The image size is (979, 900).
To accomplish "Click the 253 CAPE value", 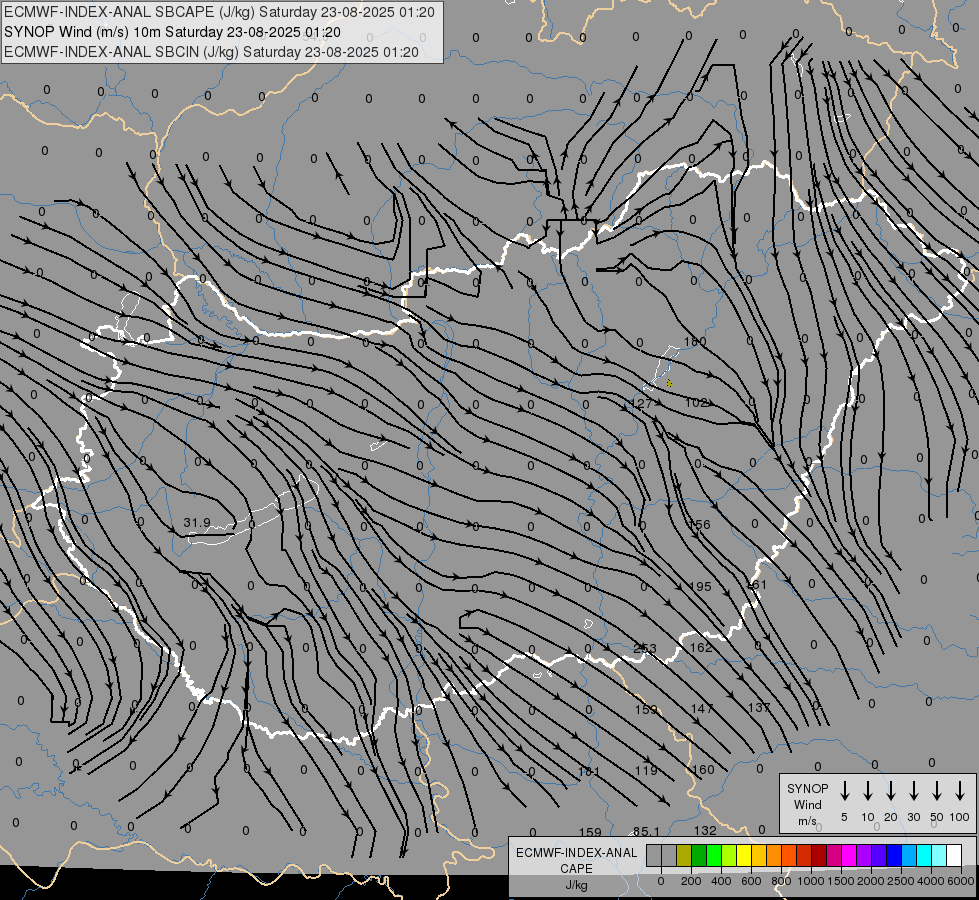I will click(x=645, y=648).
